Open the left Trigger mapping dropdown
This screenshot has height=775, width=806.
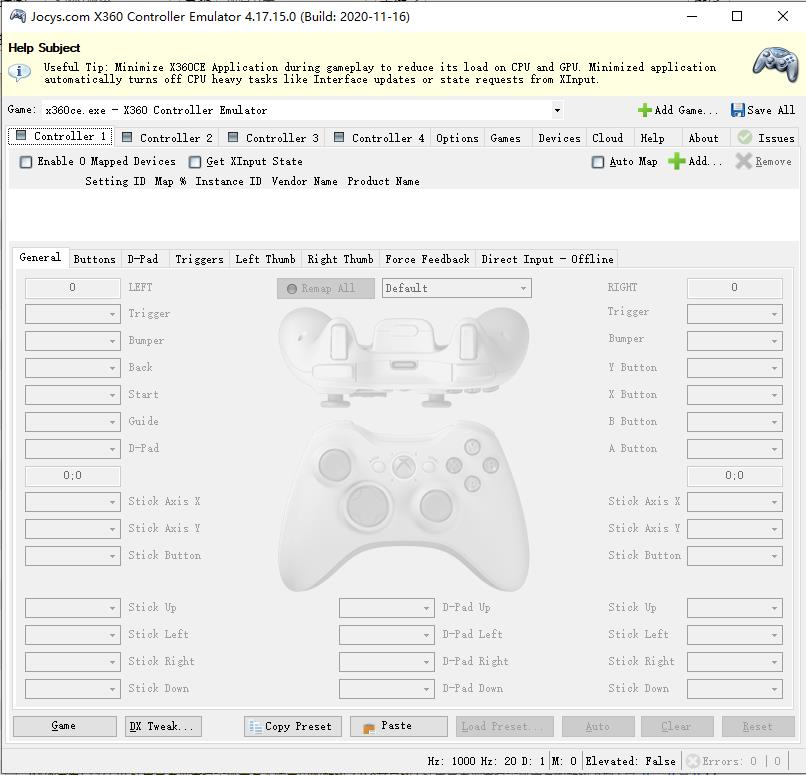click(x=72, y=314)
